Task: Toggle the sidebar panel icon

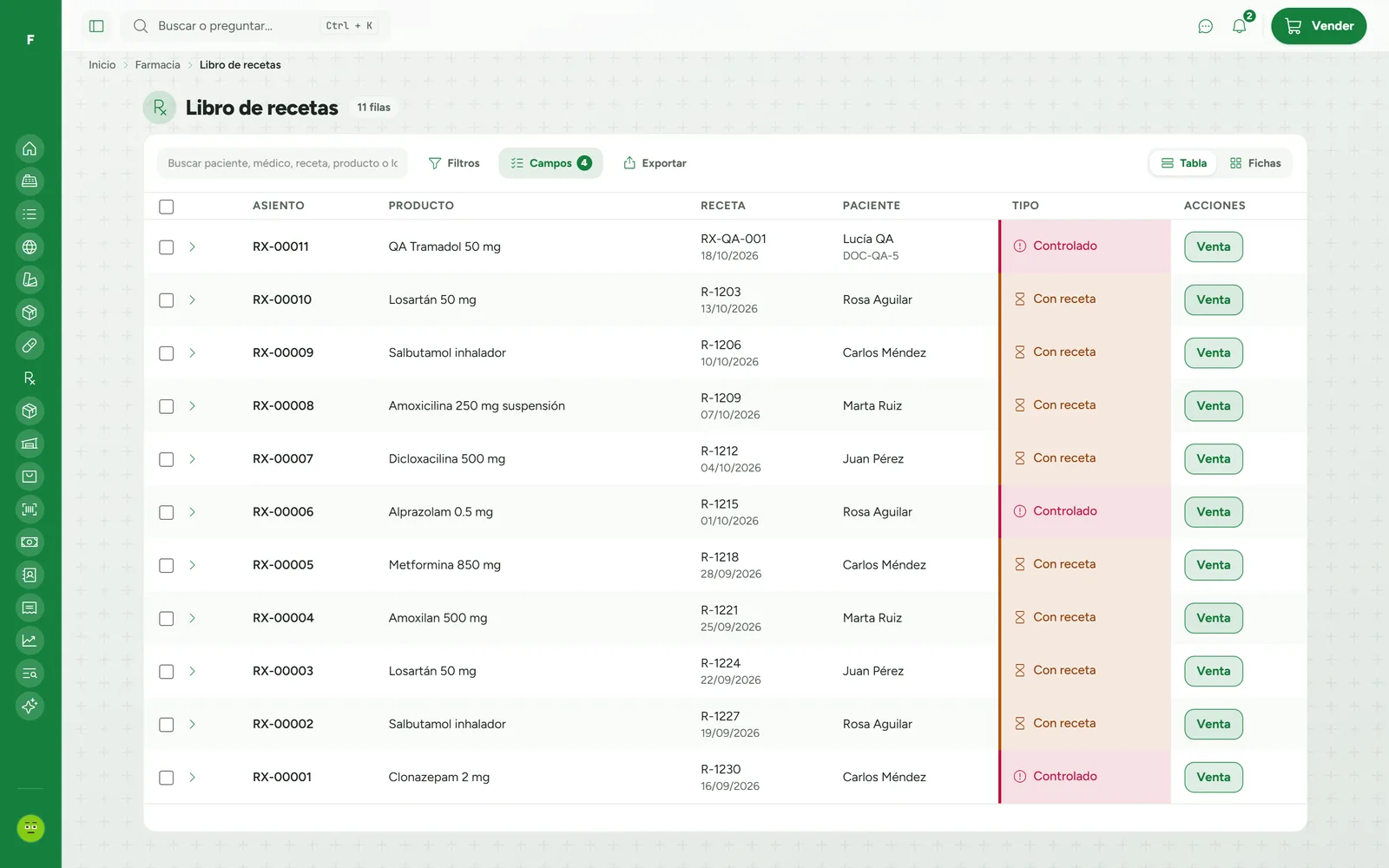Action: [96, 26]
